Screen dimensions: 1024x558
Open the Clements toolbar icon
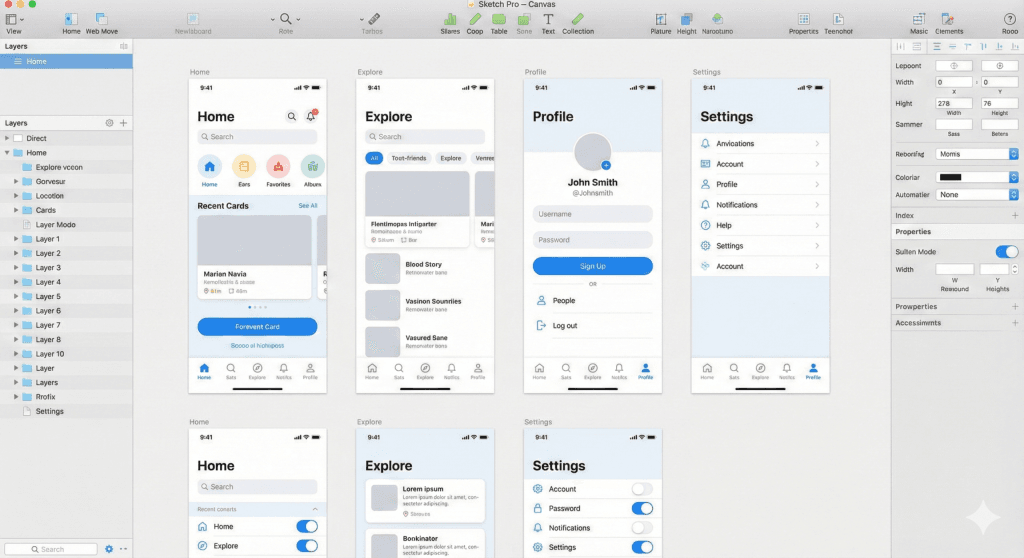947,20
